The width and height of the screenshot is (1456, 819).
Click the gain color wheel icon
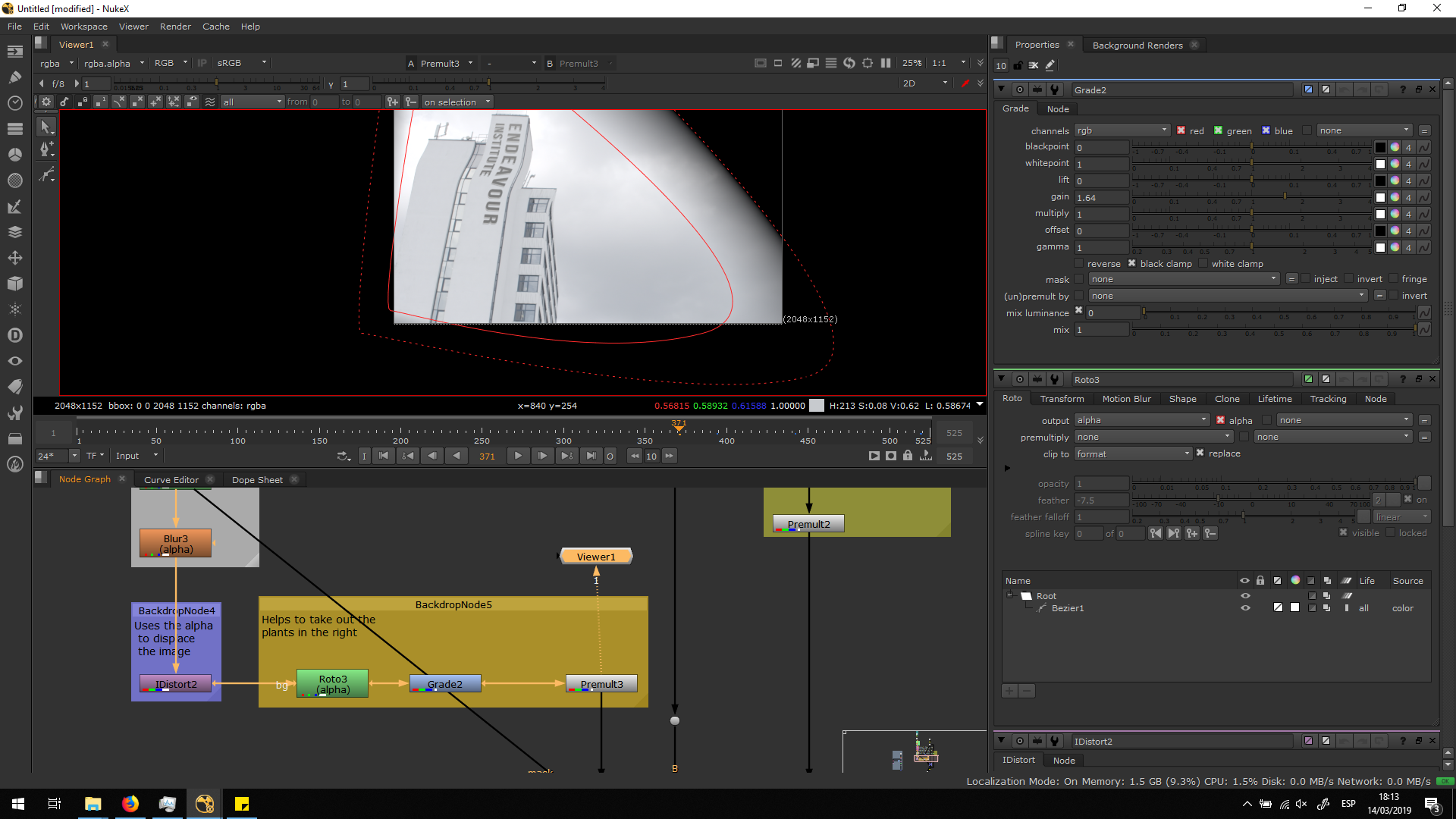tap(1395, 198)
